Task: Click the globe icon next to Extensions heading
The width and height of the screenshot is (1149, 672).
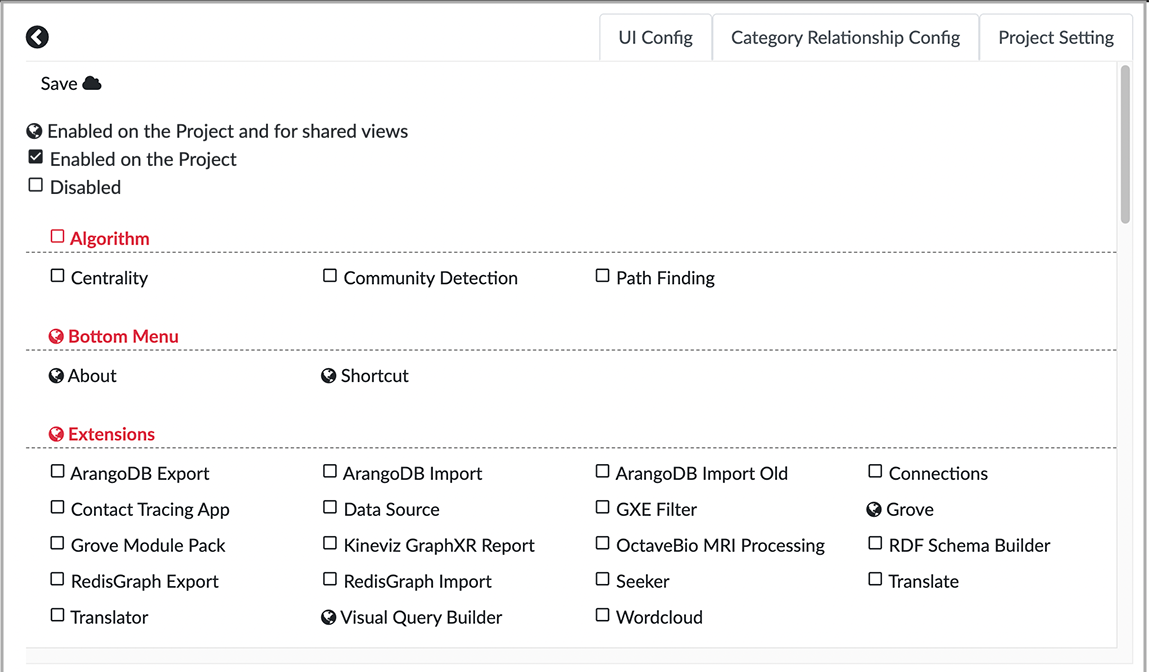Action: (56, 434)
